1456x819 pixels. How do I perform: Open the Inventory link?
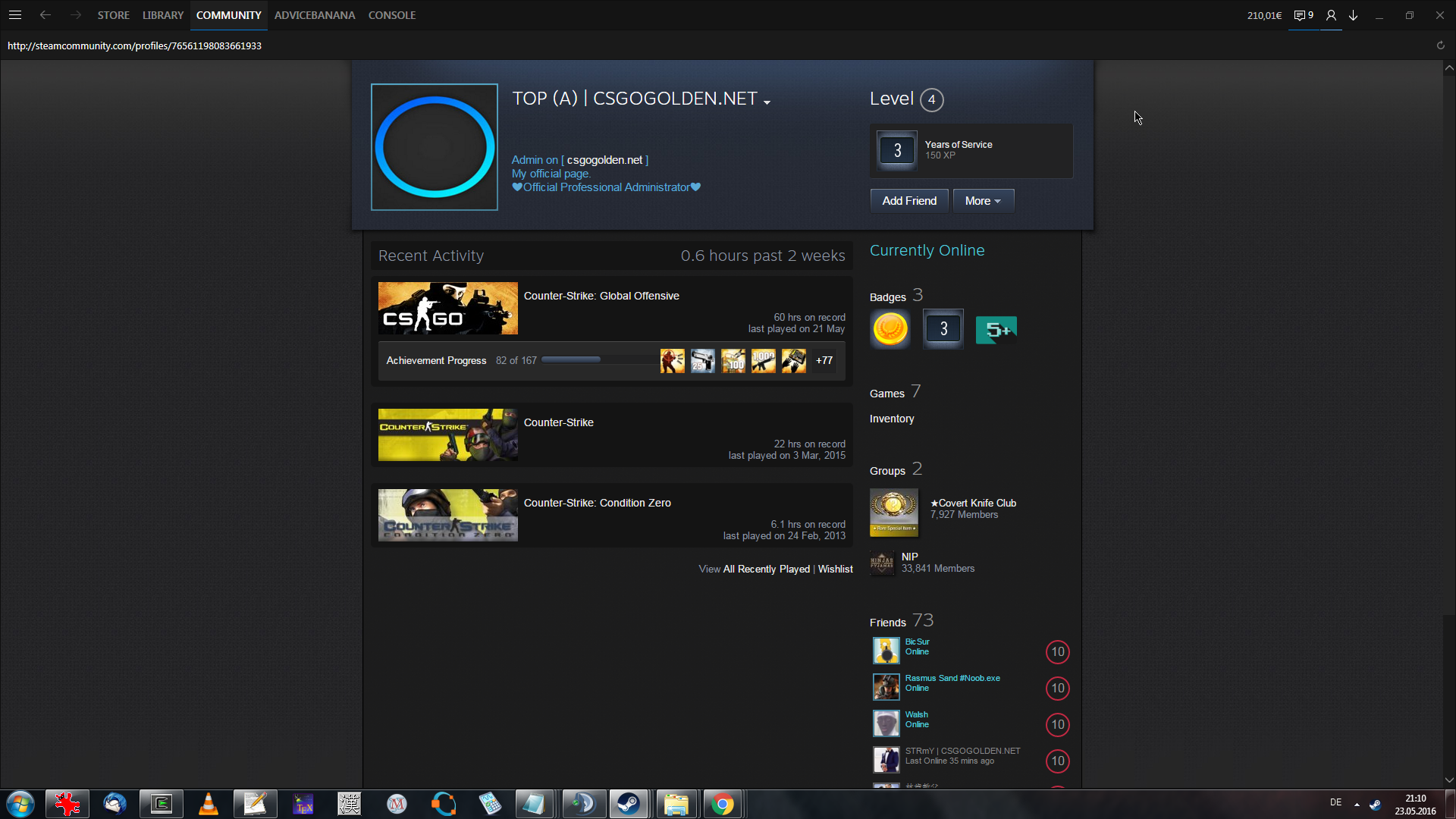[x=891, y=419]
